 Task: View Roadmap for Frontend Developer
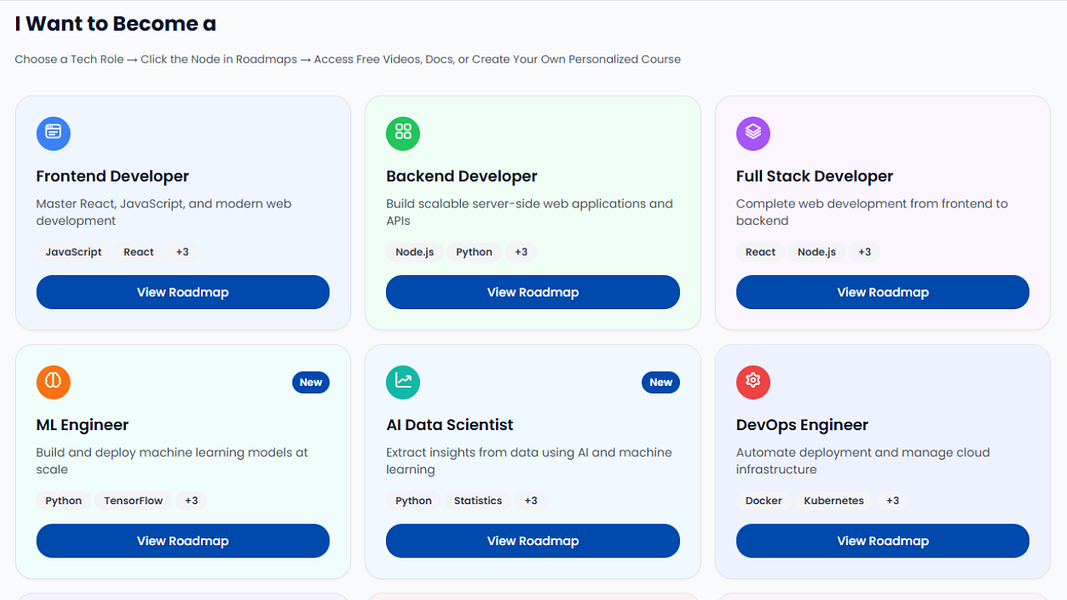[x=183, y=292]
